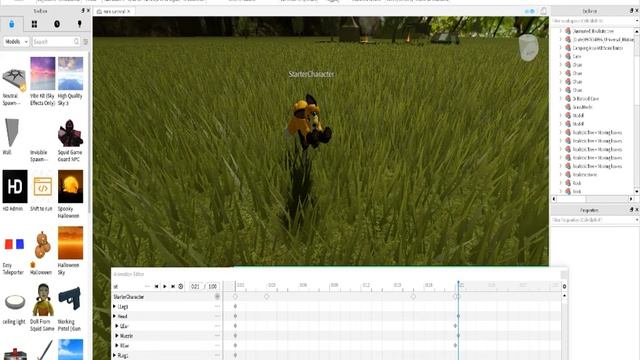Select the Muzzle keyframe at the start
The width and height of the screenshot is (640, 360).
pos(235,336)
